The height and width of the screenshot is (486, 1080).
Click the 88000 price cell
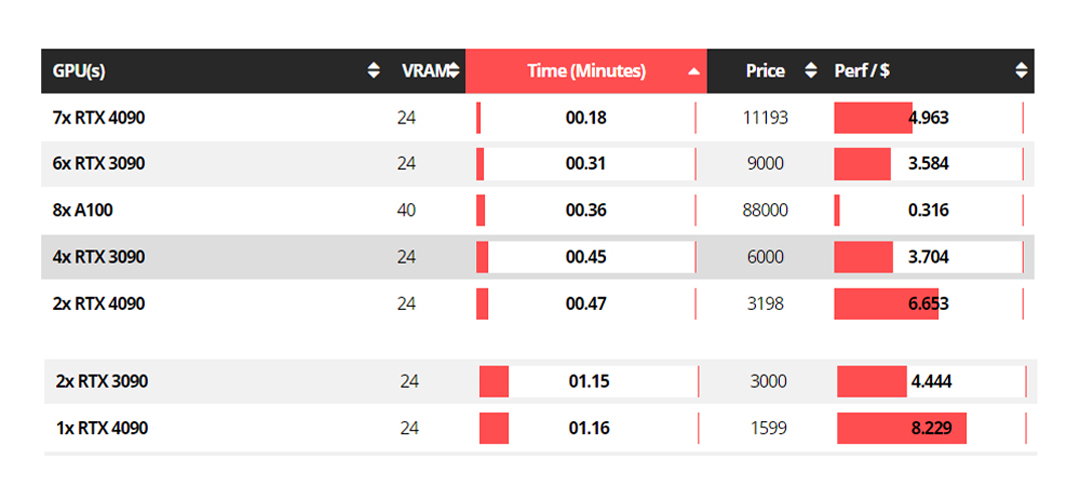pos(766,211)
